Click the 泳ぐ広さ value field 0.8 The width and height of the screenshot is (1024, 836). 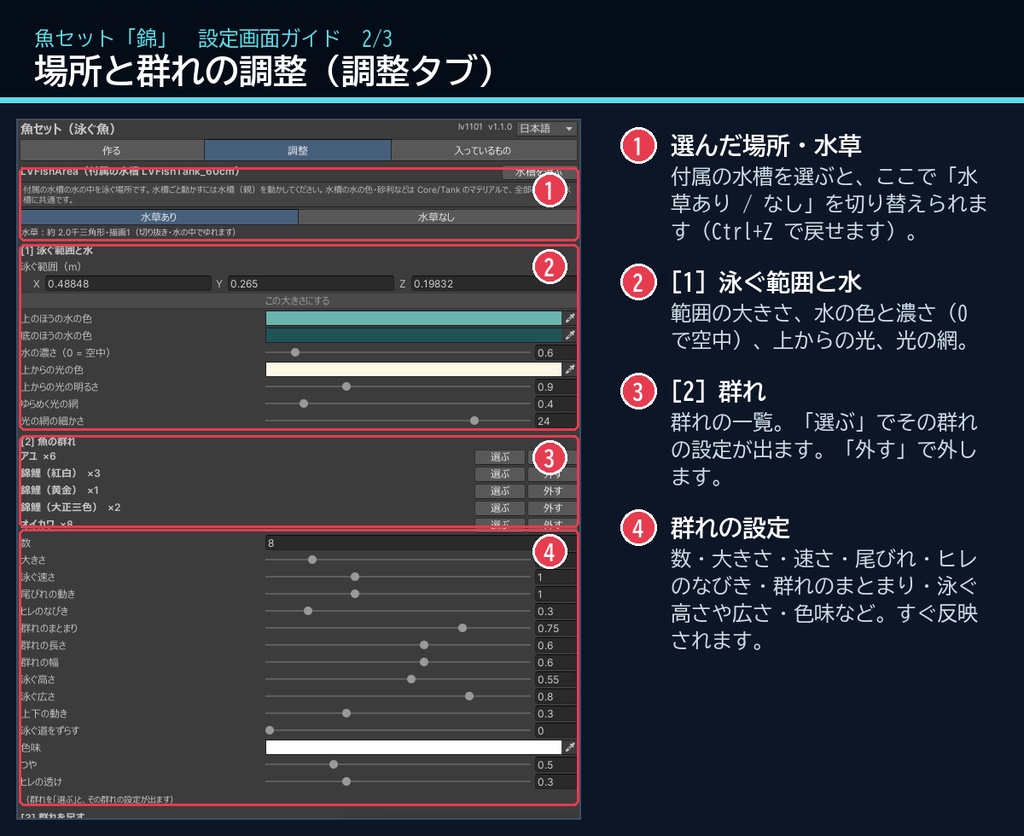[x=555, y=696]
